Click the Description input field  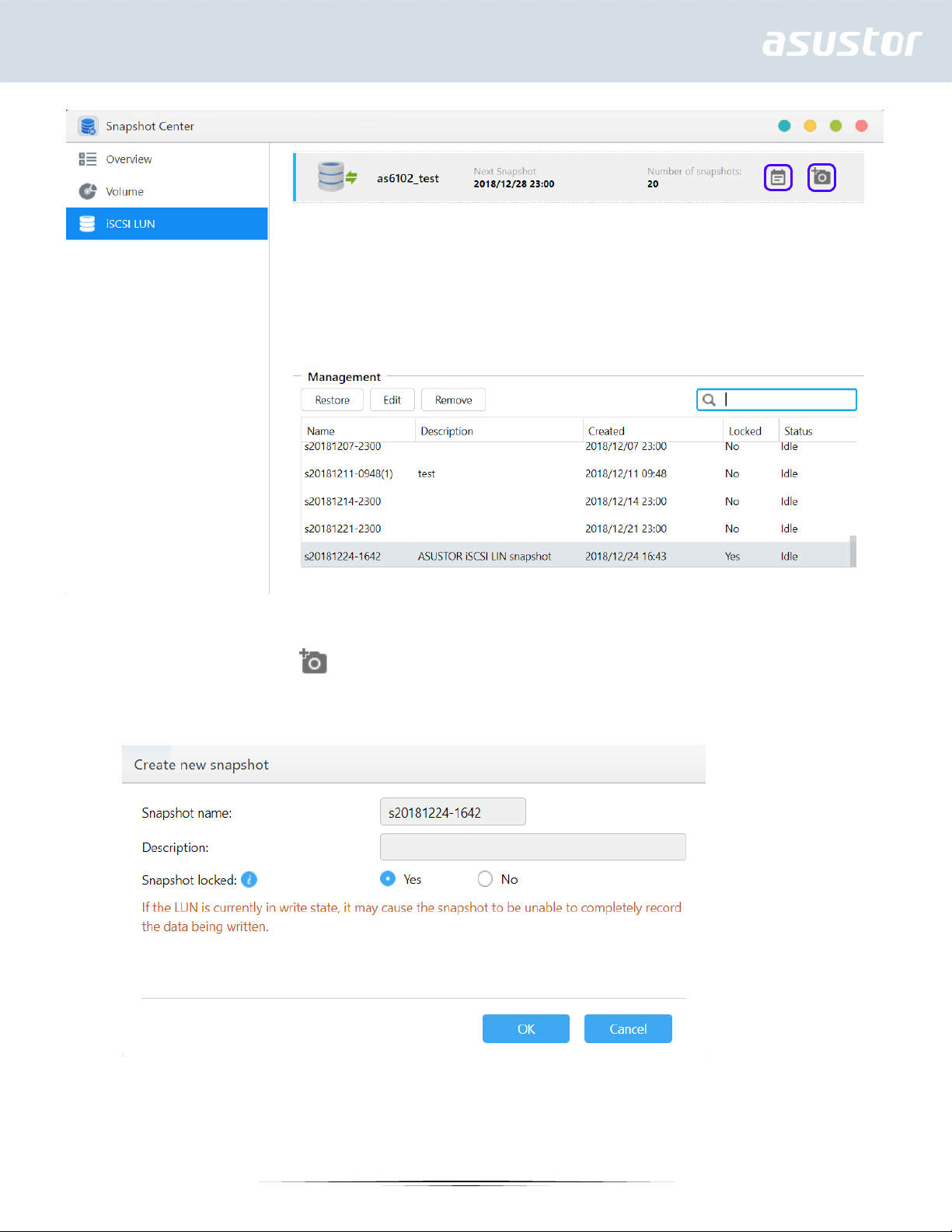[532, 846]
